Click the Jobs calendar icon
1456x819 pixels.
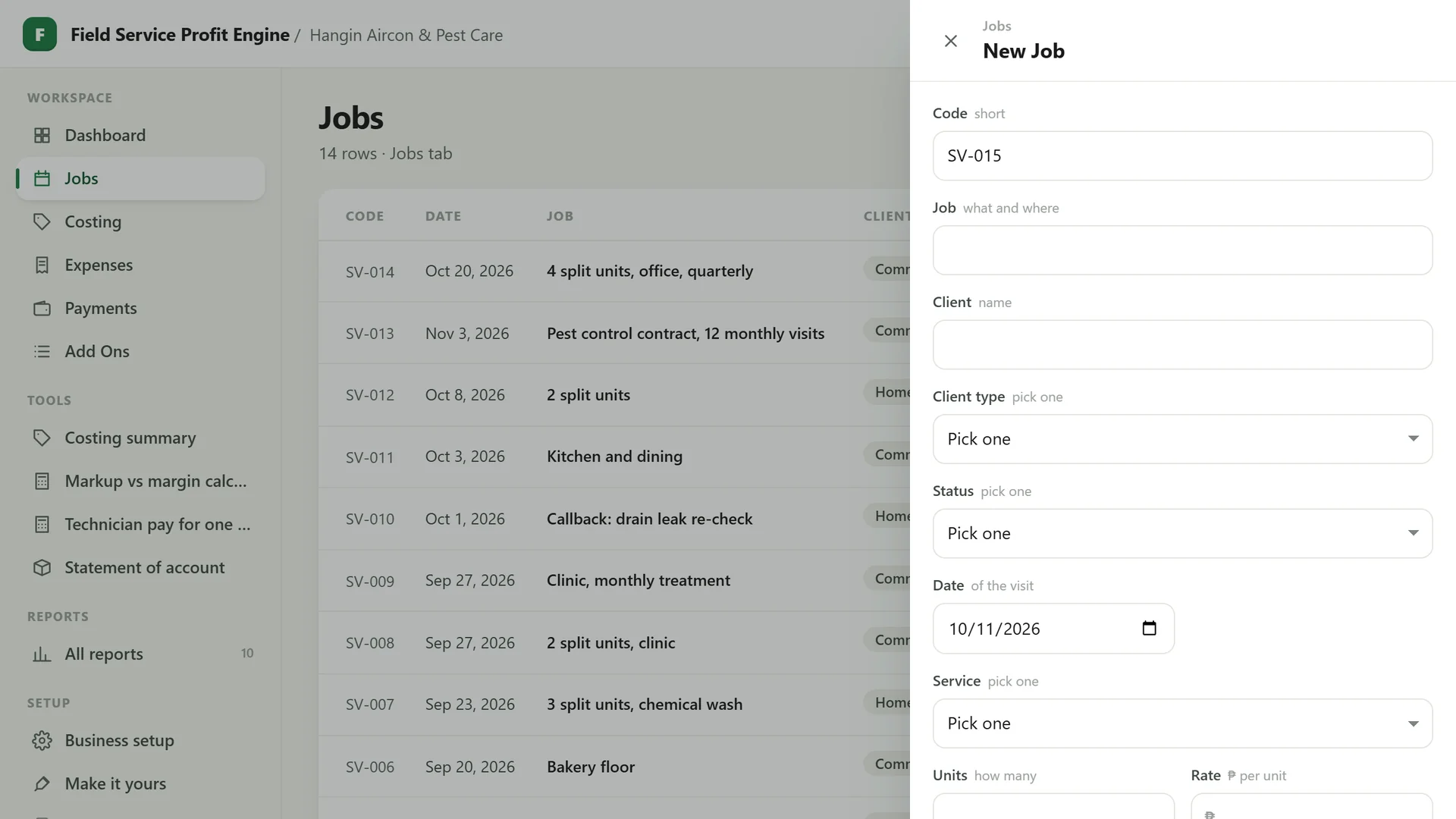pyautogui.click(x=42, y=178)
